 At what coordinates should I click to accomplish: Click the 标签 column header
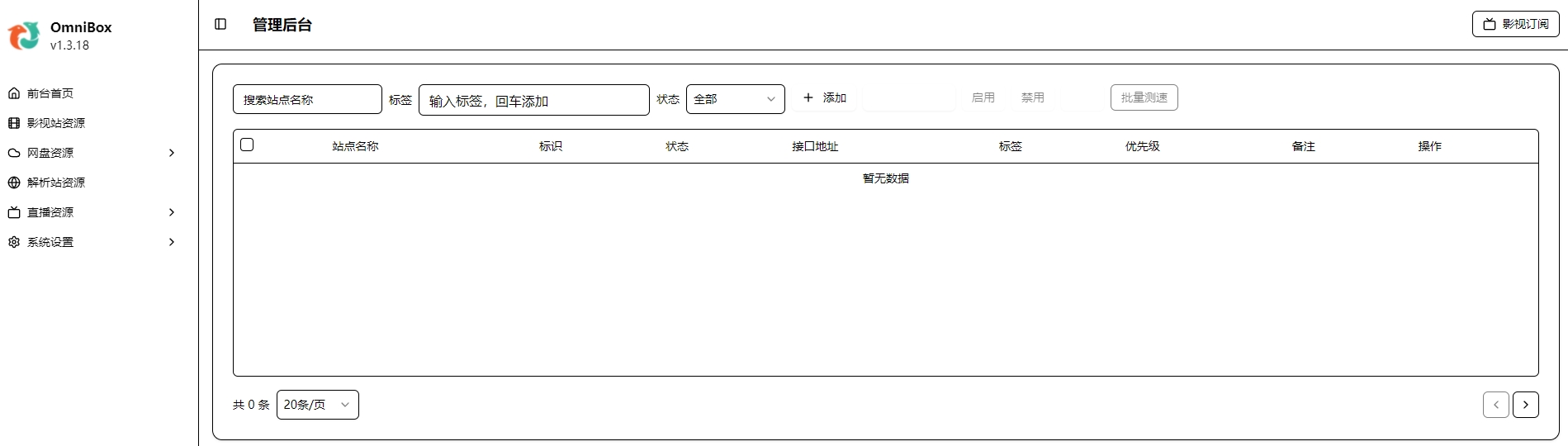pyautogui.click(x=1011, y=146)
